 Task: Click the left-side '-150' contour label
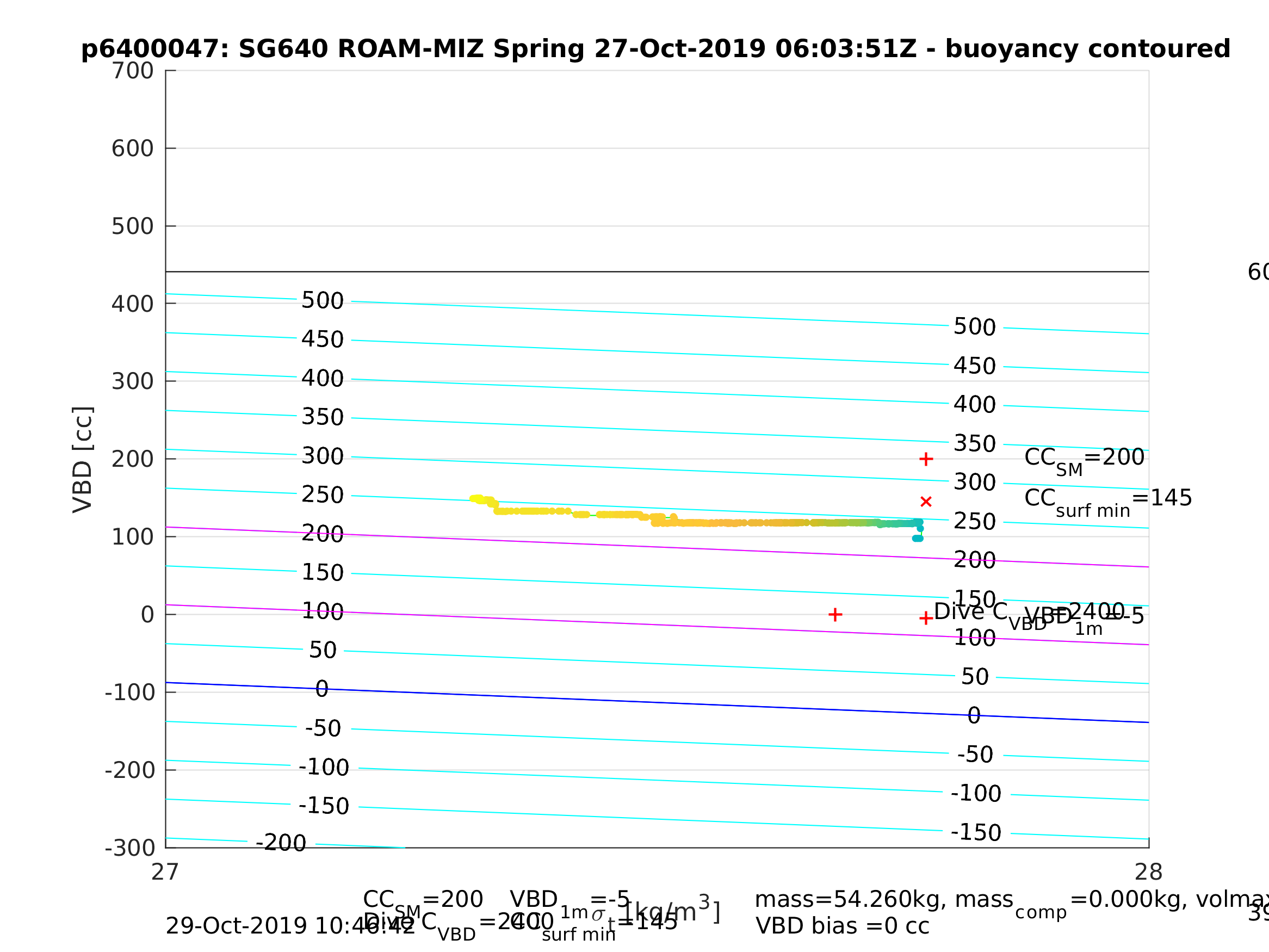pyautogui.click(x=324, y=806)
